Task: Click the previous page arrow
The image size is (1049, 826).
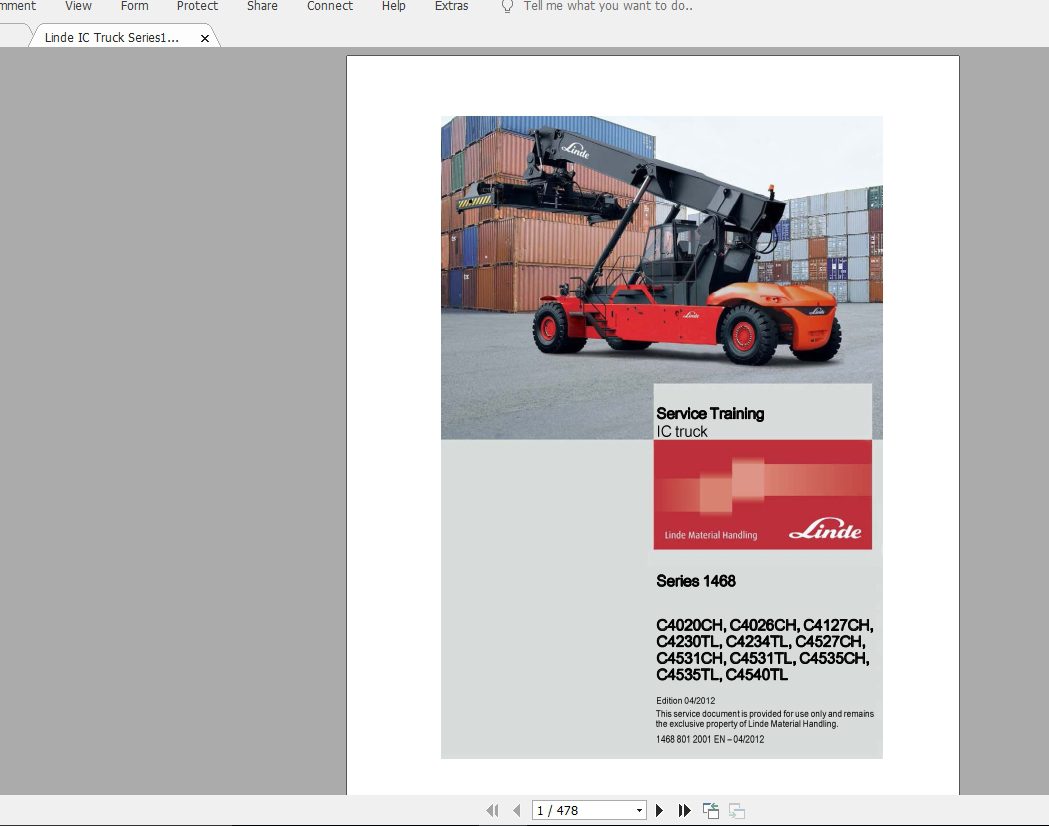Action: coord(516,810)
